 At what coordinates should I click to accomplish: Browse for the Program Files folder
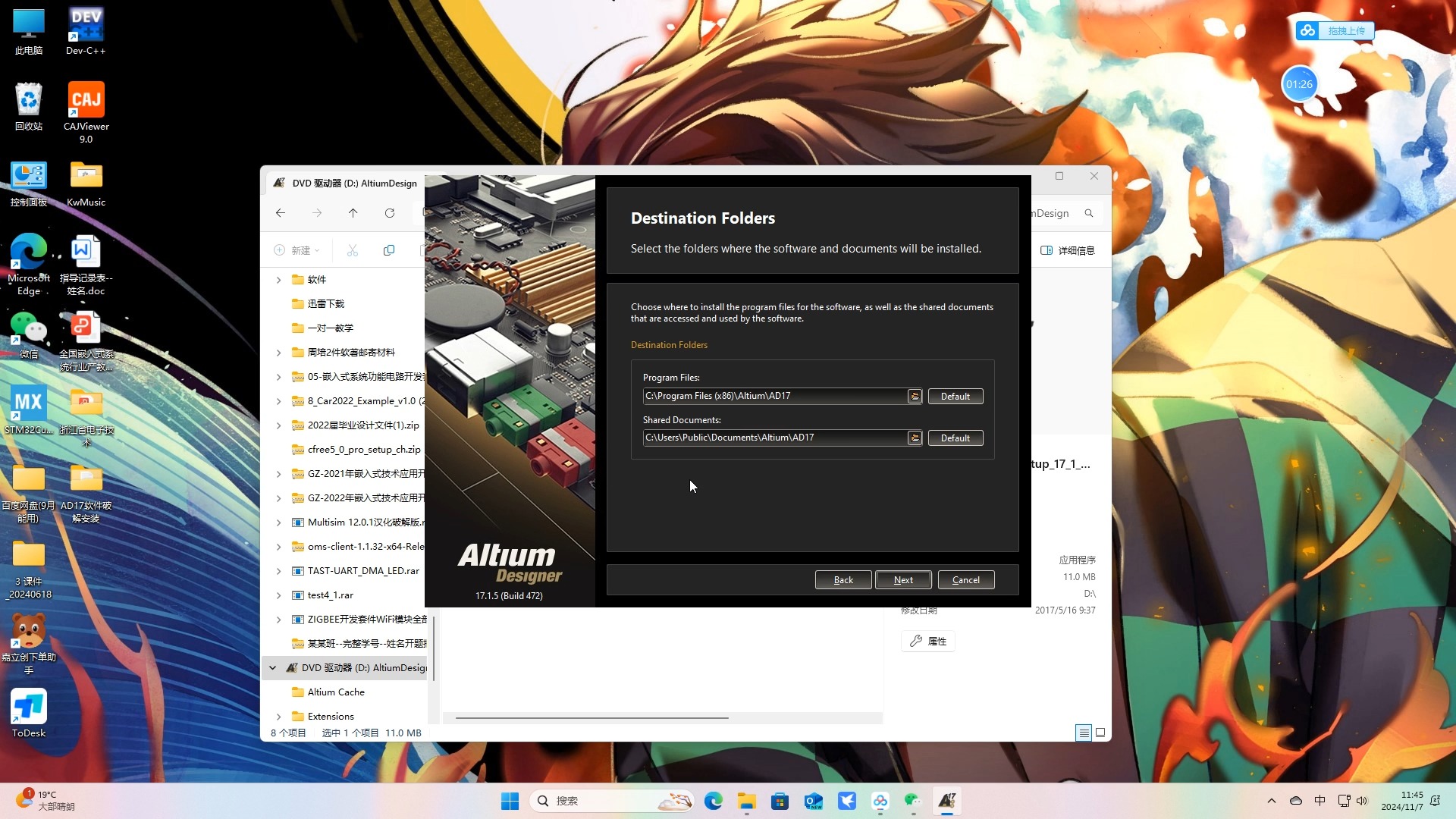pos(915,397)
